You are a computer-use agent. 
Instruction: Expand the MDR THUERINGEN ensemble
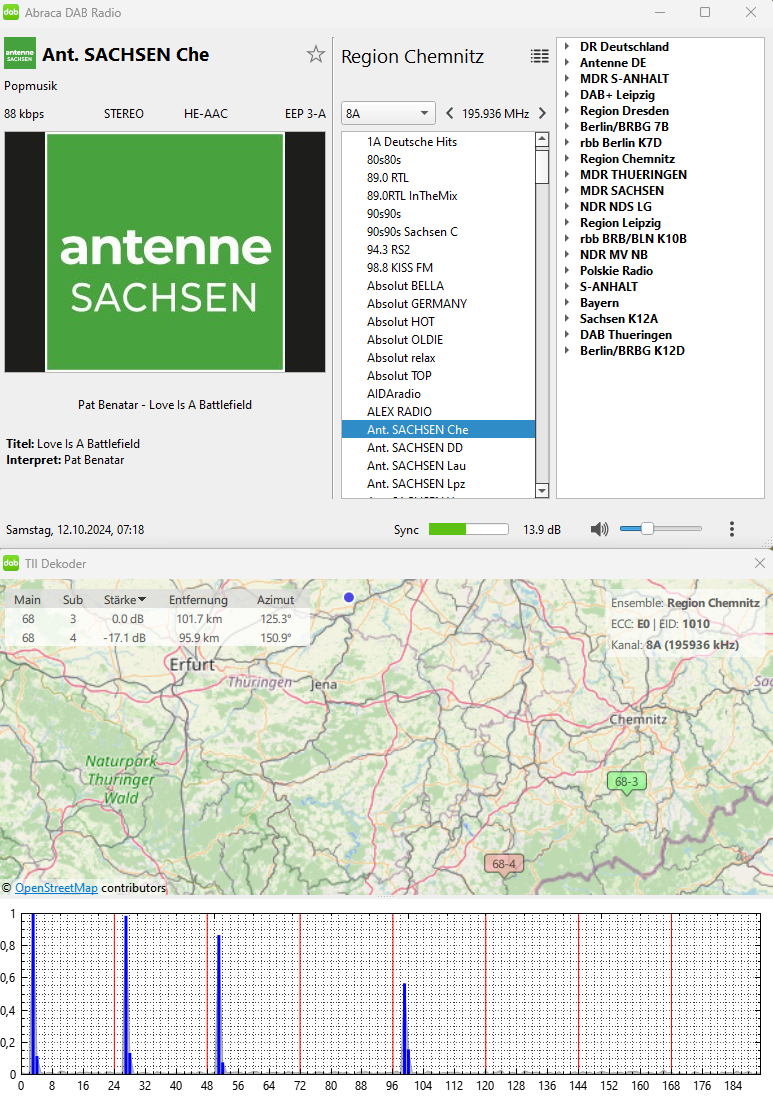click(567, 175)
